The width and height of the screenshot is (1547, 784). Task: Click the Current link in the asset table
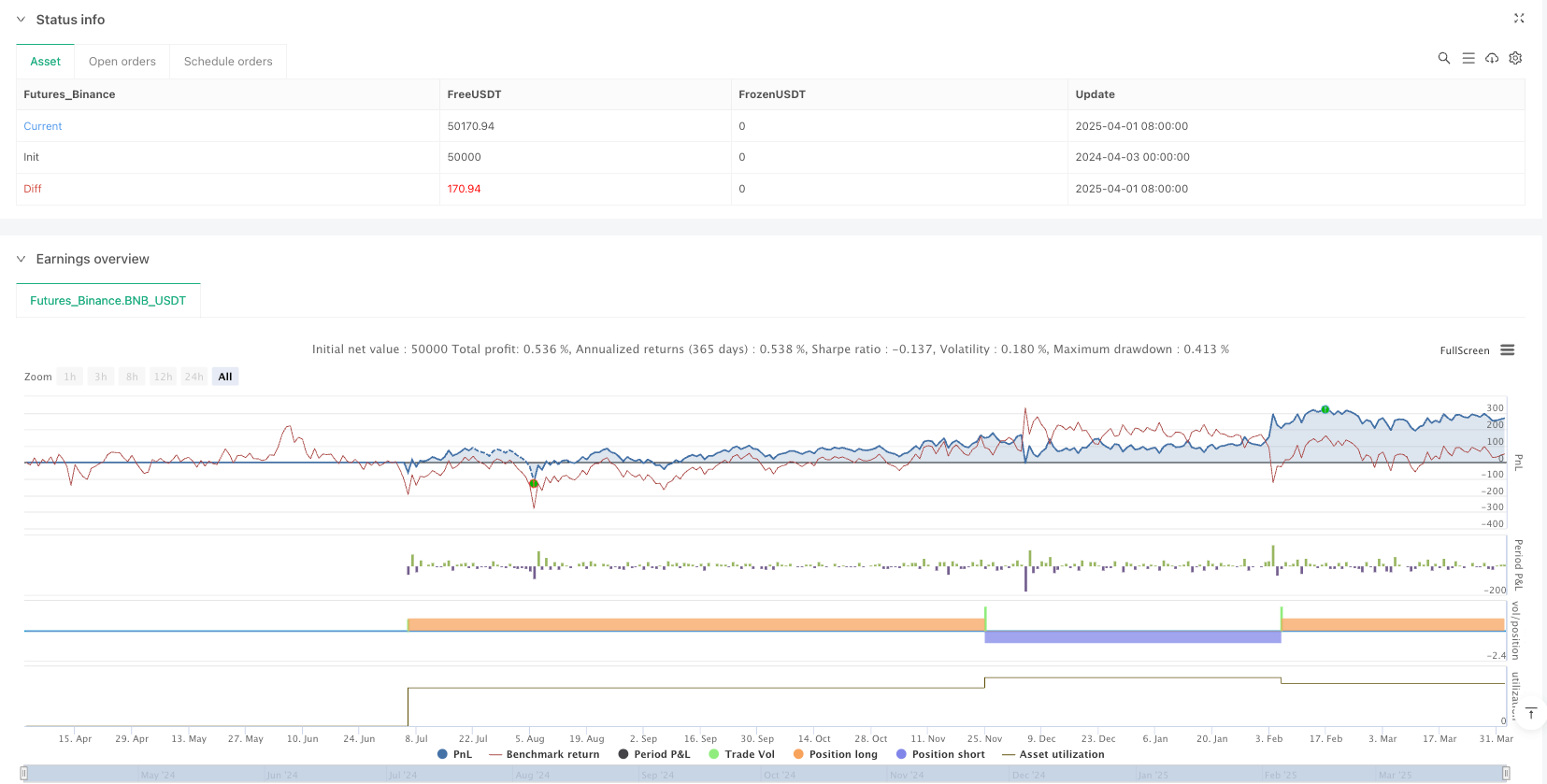pyautogui.click(x=43, y=126)
